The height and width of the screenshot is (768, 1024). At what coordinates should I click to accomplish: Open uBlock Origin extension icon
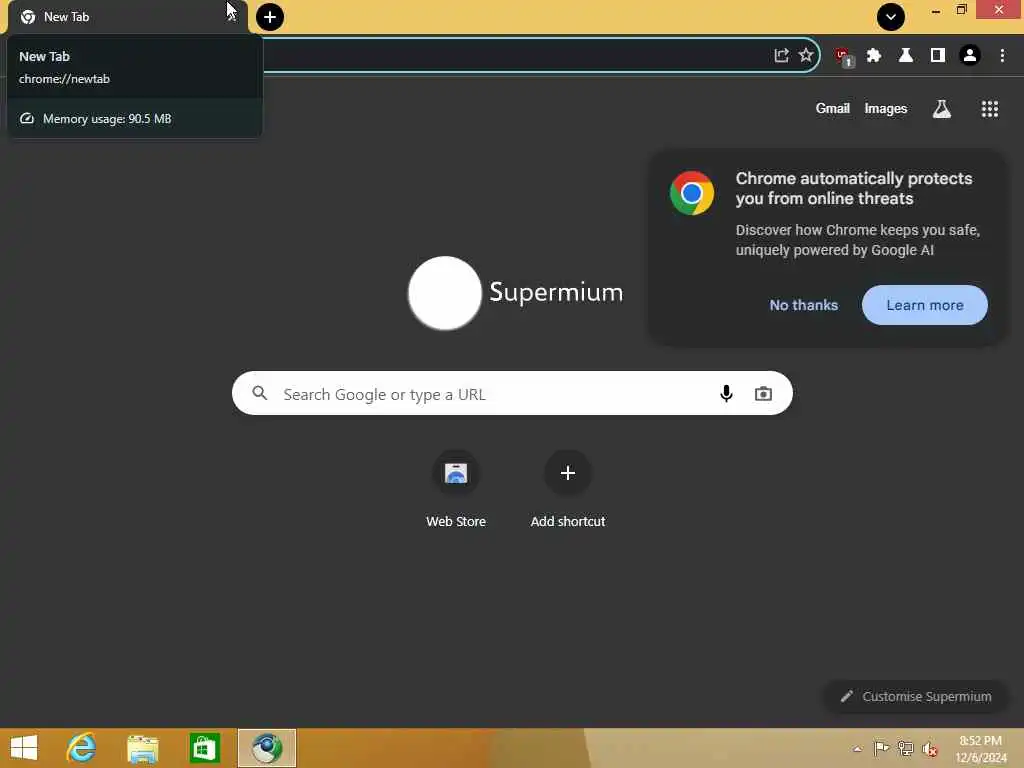(x=844, y=56)
